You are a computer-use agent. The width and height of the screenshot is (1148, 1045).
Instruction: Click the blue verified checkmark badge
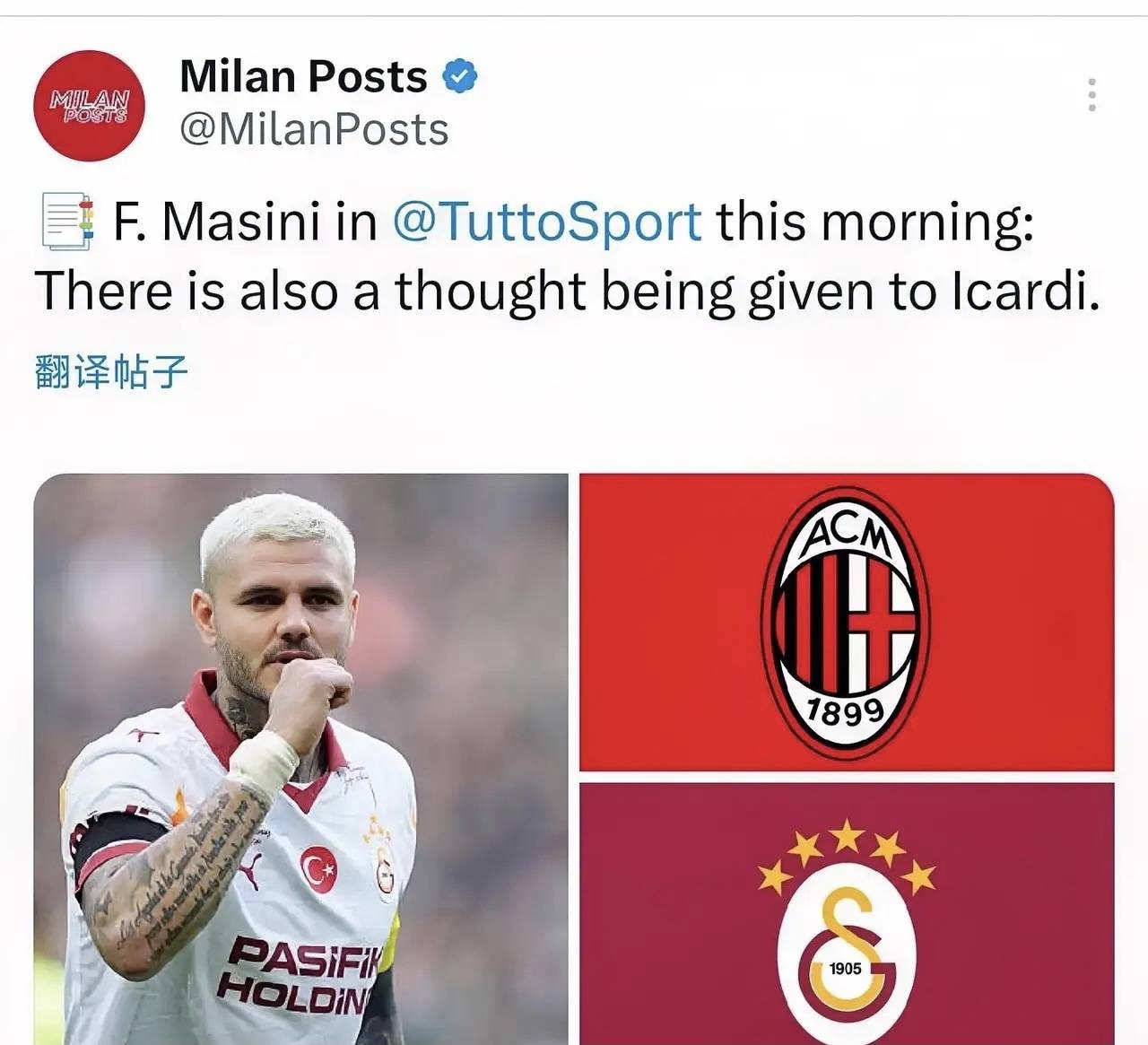460,76
